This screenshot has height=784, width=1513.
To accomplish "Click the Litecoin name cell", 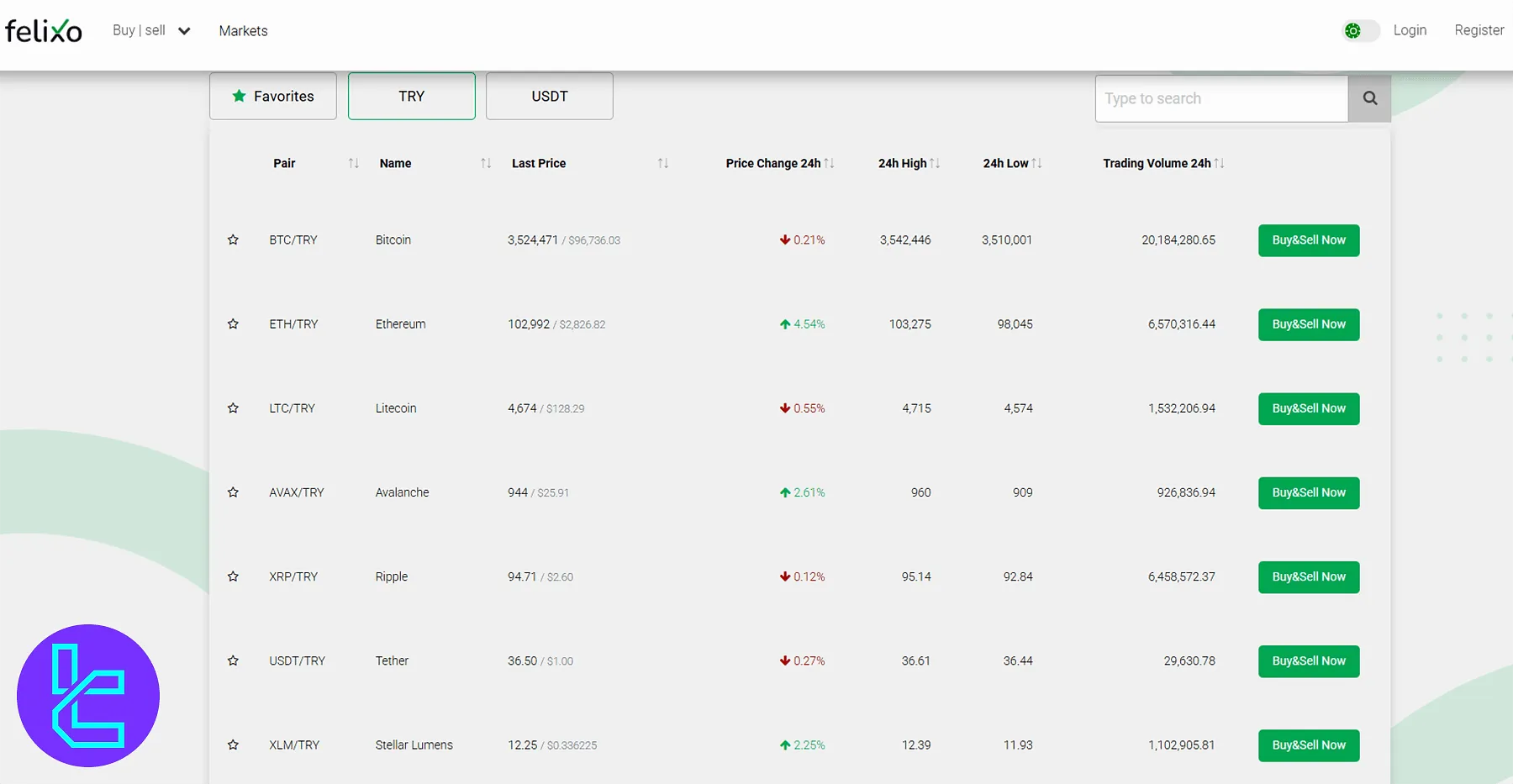I will pos(396,408).
